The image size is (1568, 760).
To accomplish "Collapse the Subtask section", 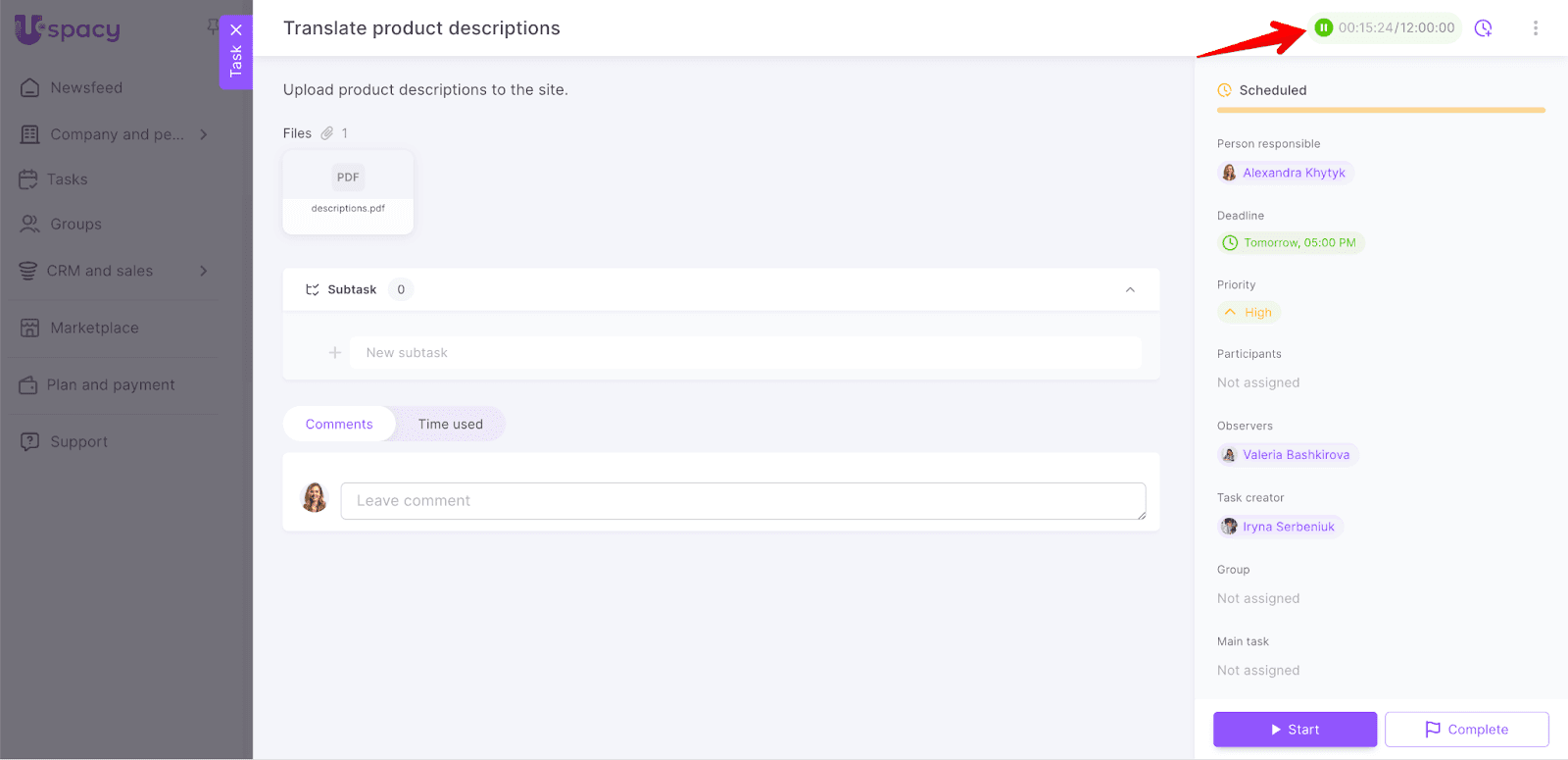I will pos(1130,290).
